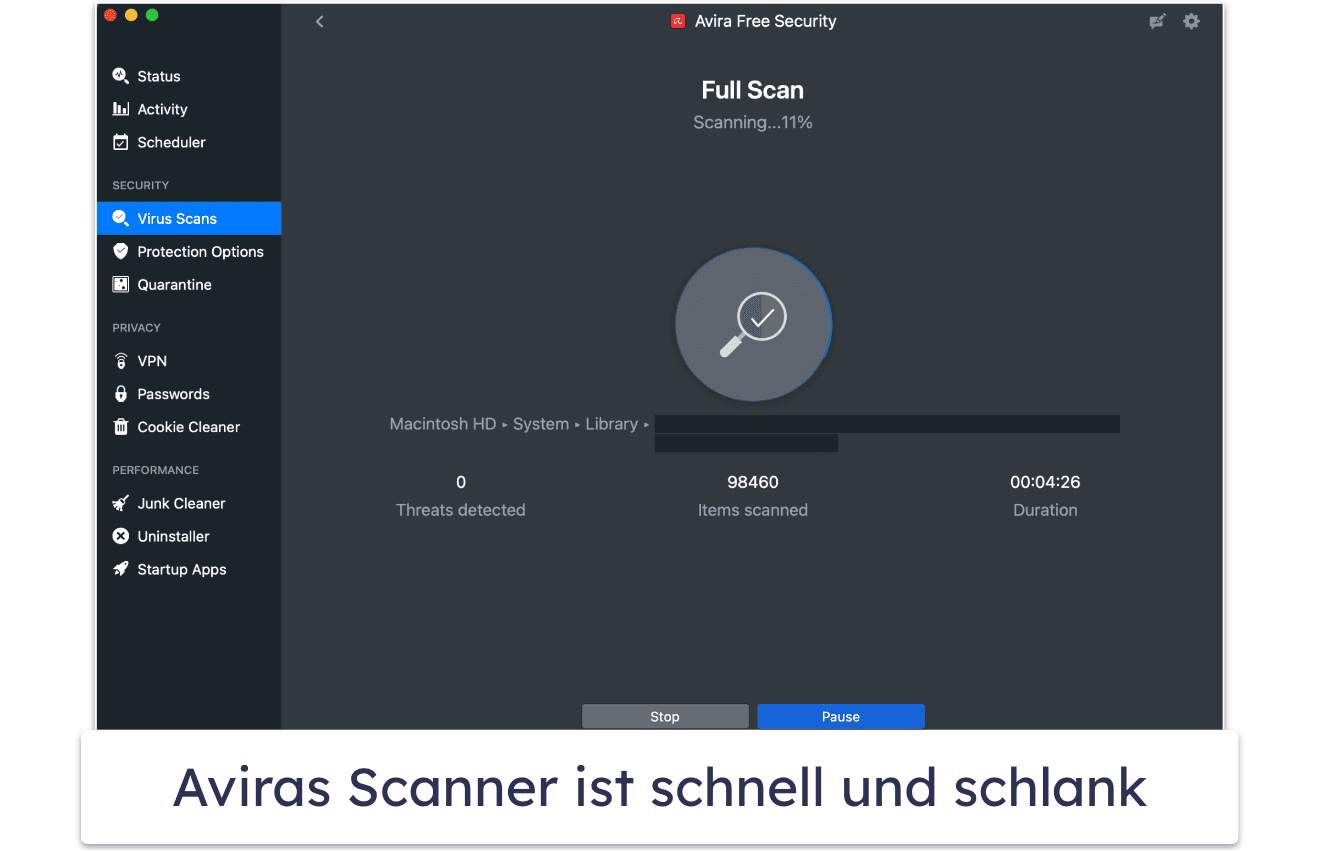Click the 'Items scanned' label
This screenshot has height=850, width=1322.
click(753, 510)
